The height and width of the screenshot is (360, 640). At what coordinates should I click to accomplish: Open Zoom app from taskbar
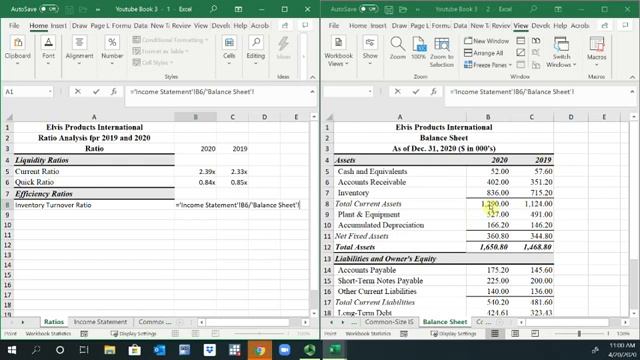pos(284,350)
